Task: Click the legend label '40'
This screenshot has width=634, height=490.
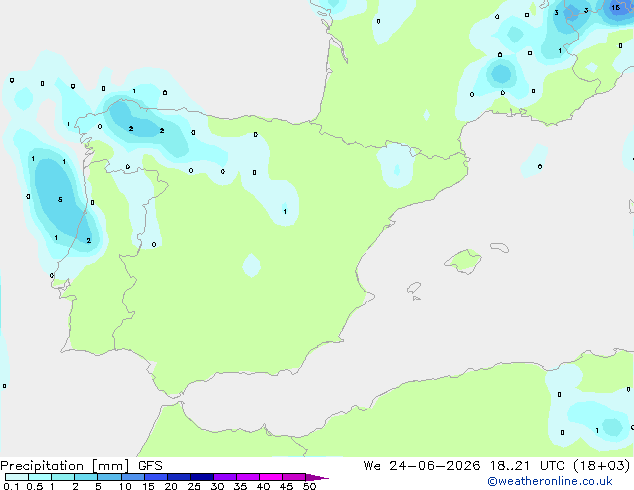Action: pos(263,486)
